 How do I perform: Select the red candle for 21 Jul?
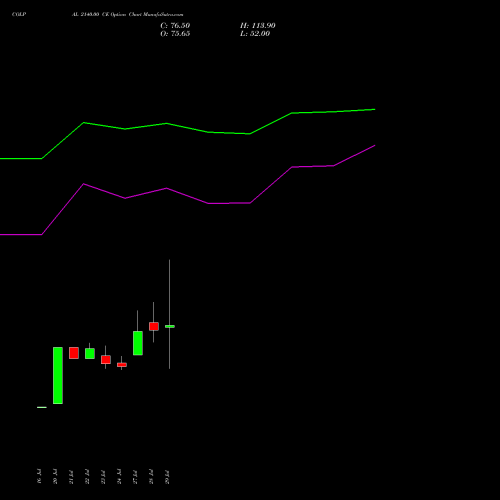point(74,353)
